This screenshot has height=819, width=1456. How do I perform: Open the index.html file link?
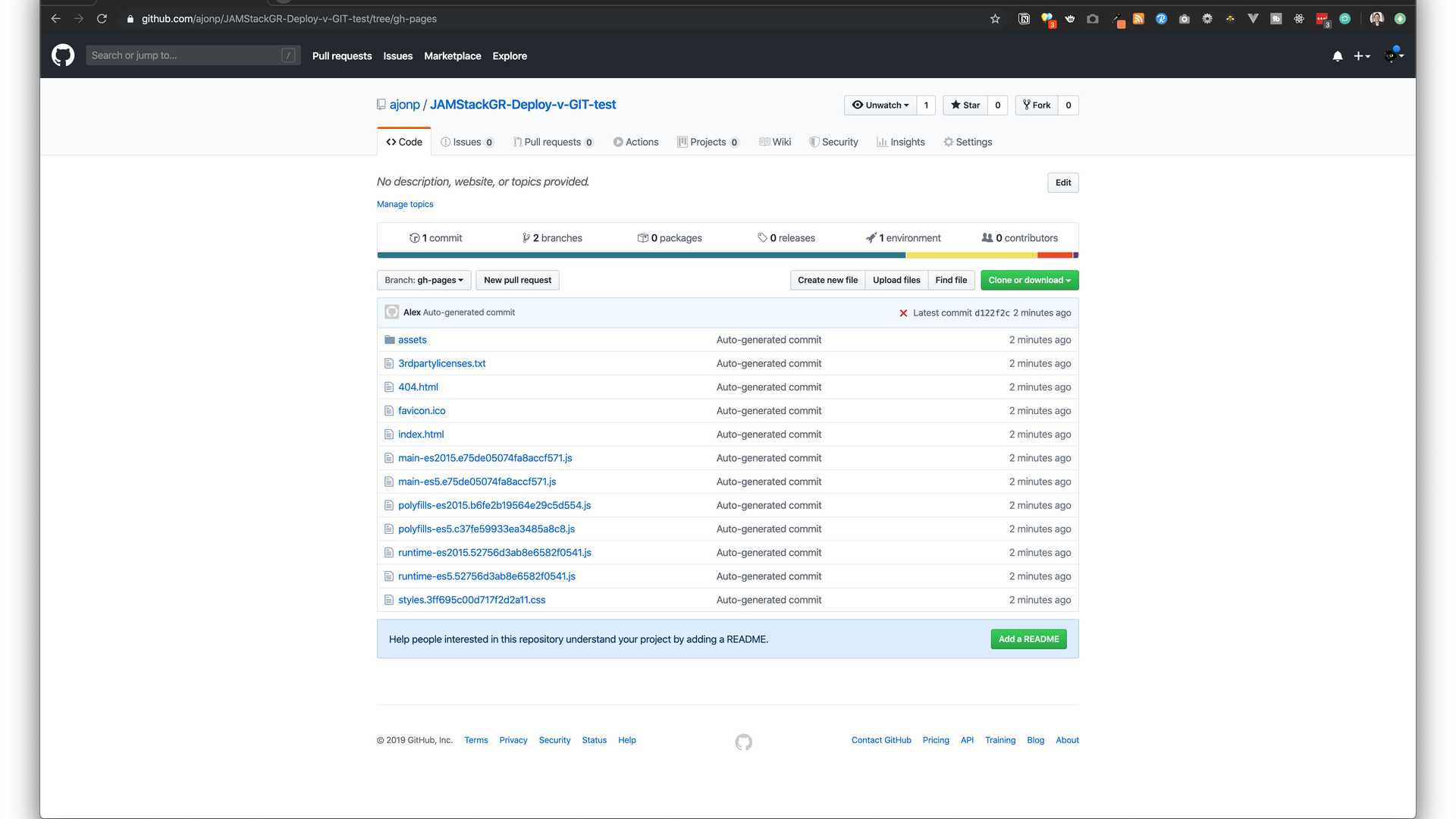tap(421, 435)
